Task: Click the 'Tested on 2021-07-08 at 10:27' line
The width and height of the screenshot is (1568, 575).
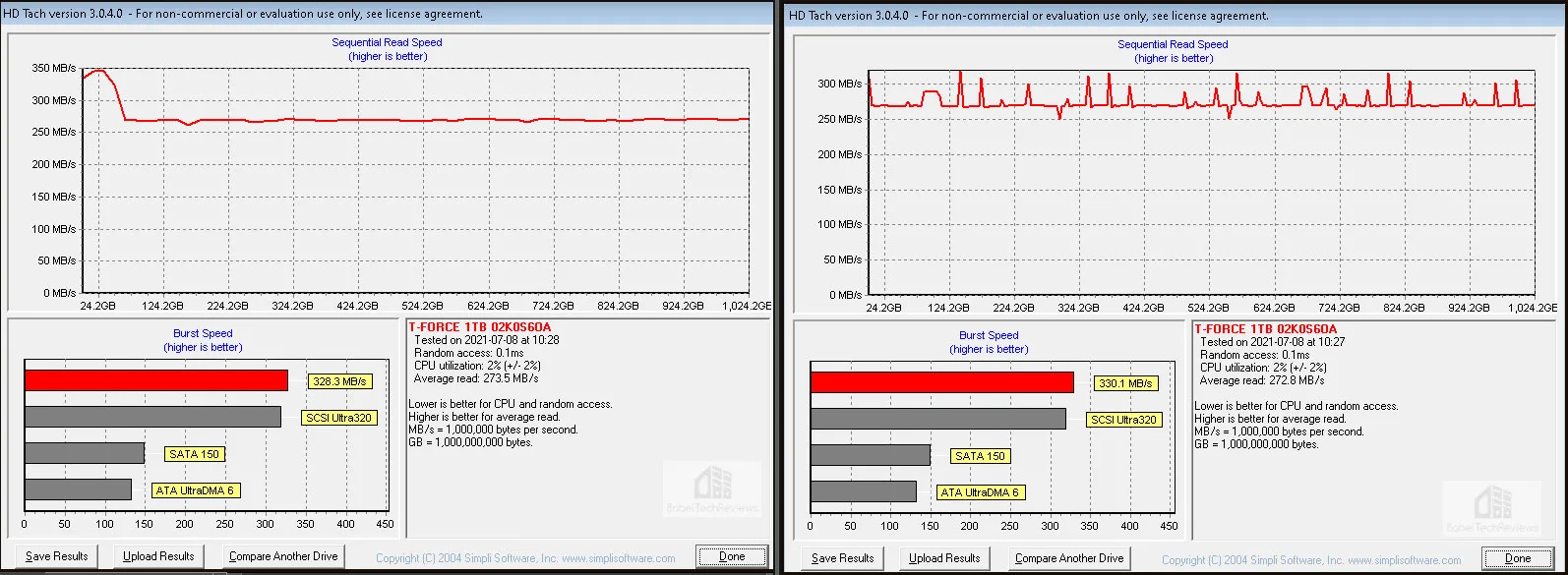Action: [x=1273, y=342]
